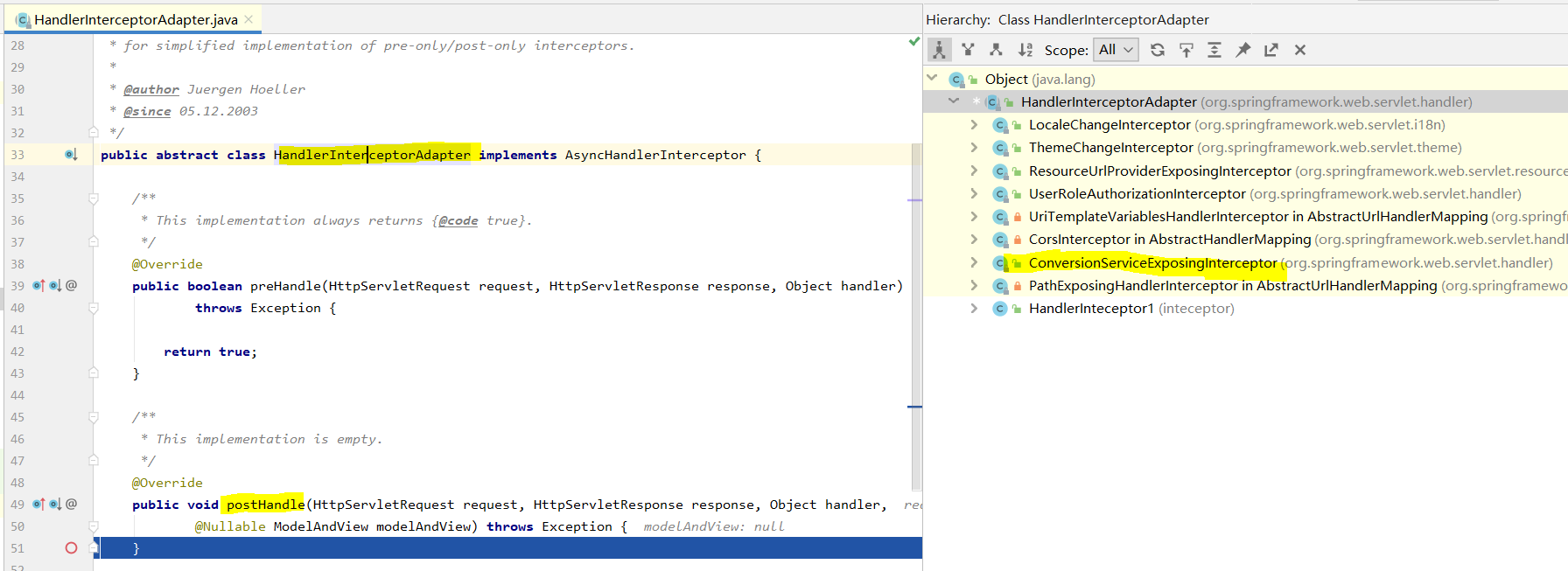Click the subclasses gutter icon on line 33
The height and width of the screenshot is (571, 1568).
tap(71, 155)
